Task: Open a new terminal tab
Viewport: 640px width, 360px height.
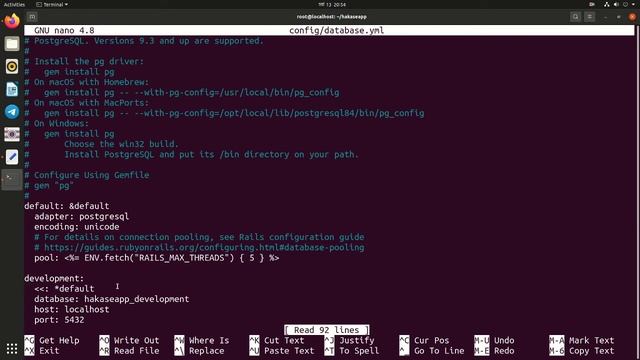Action: (x=32, y=17)
